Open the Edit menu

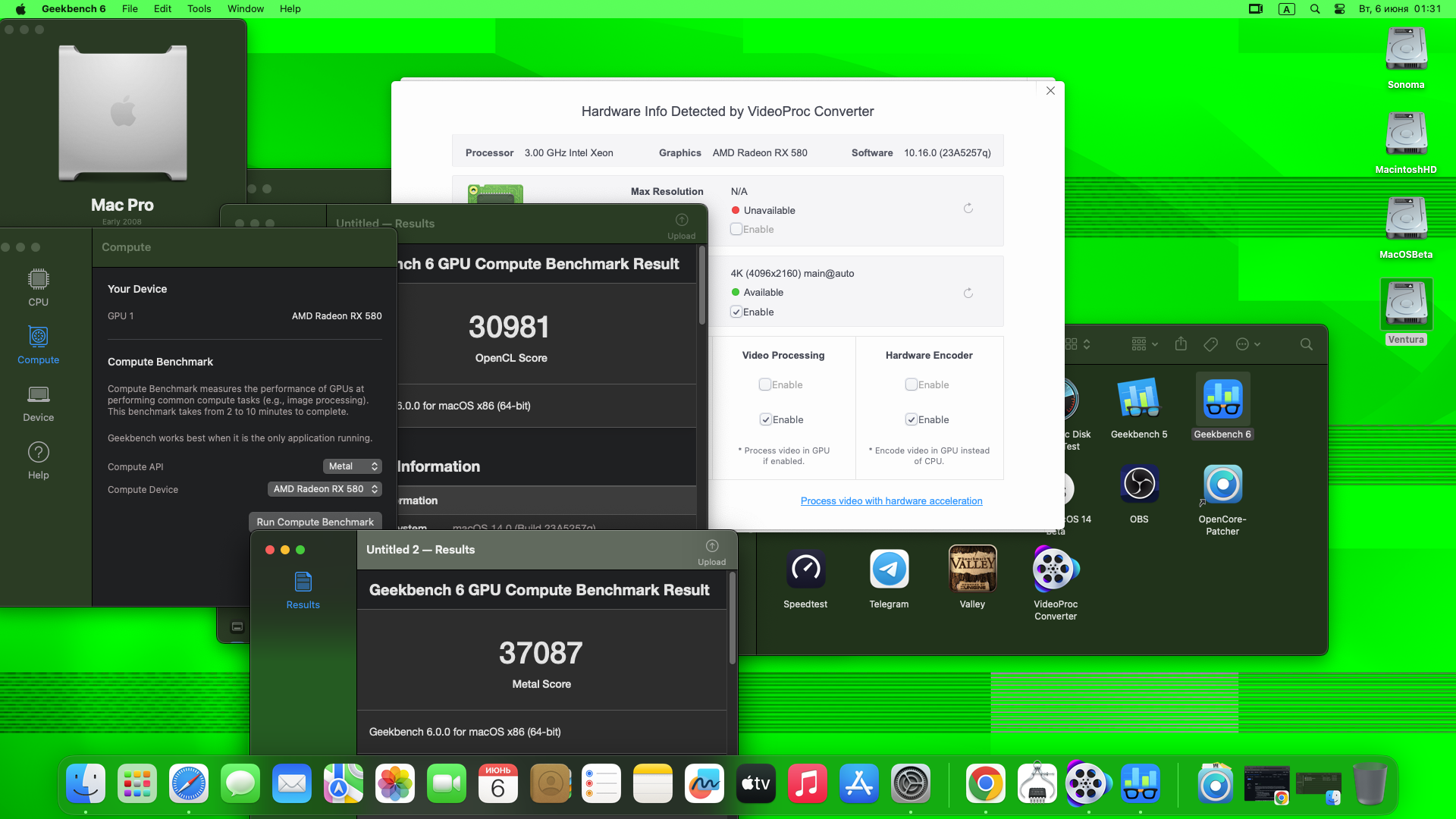(162, 9)
